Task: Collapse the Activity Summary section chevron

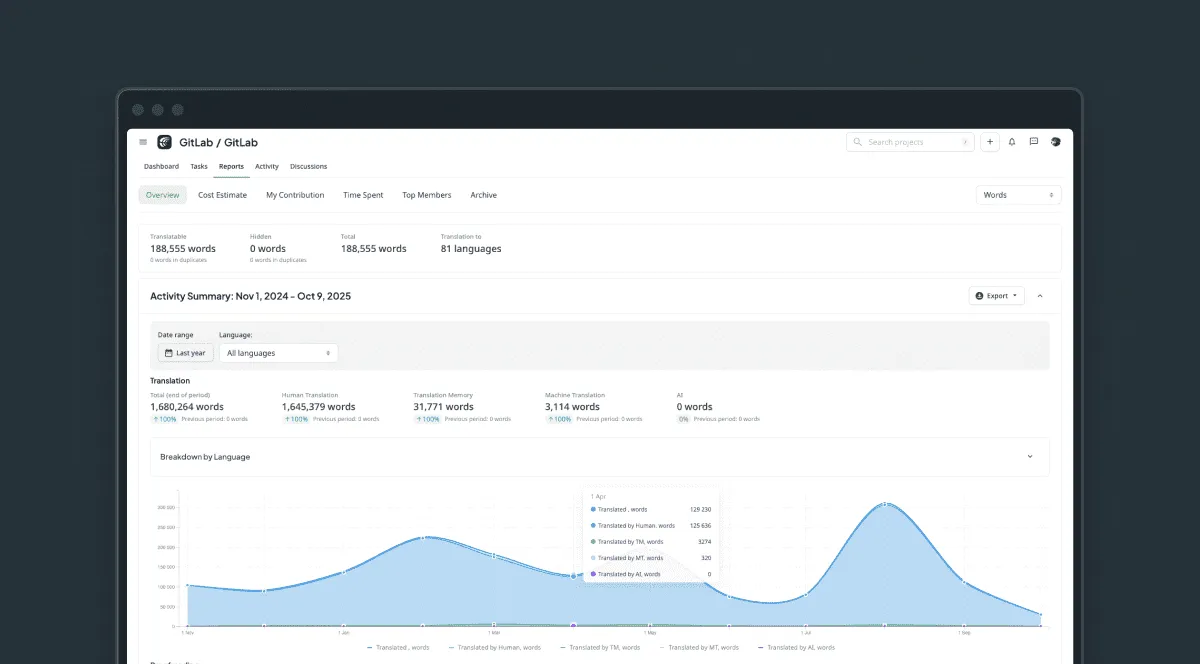Action: click(x=1040, y=296)
